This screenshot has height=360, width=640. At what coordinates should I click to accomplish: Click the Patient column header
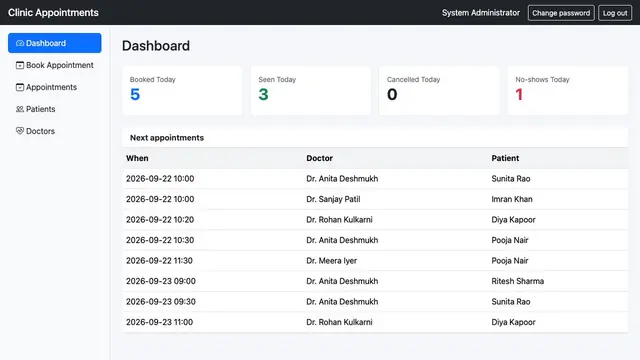505,158
